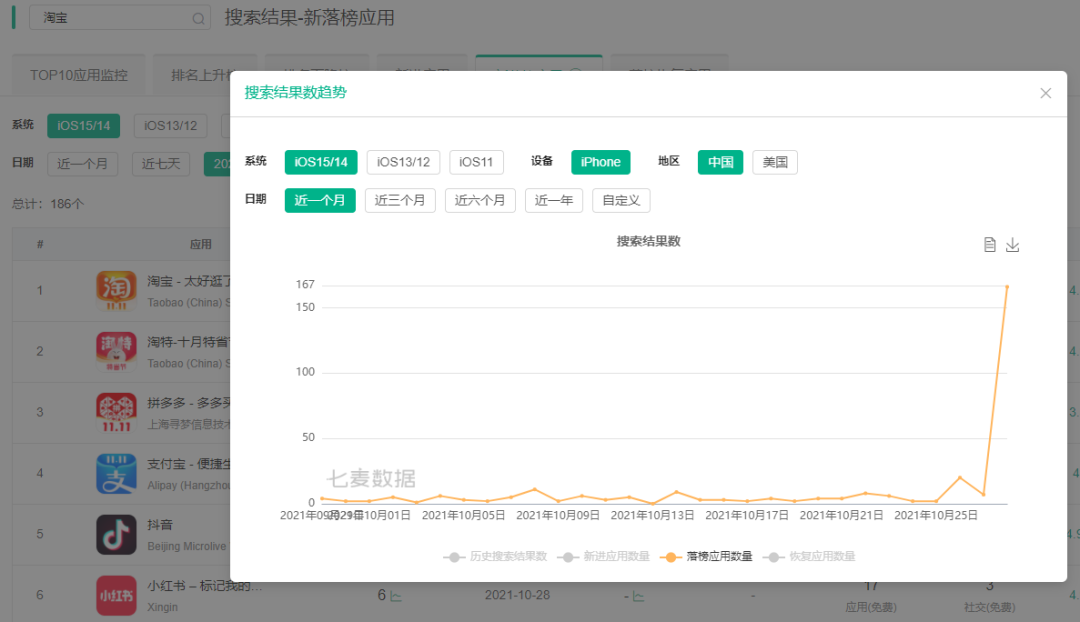Close the 搜索结果数趋势 dialog

[x=1046, y=93]
